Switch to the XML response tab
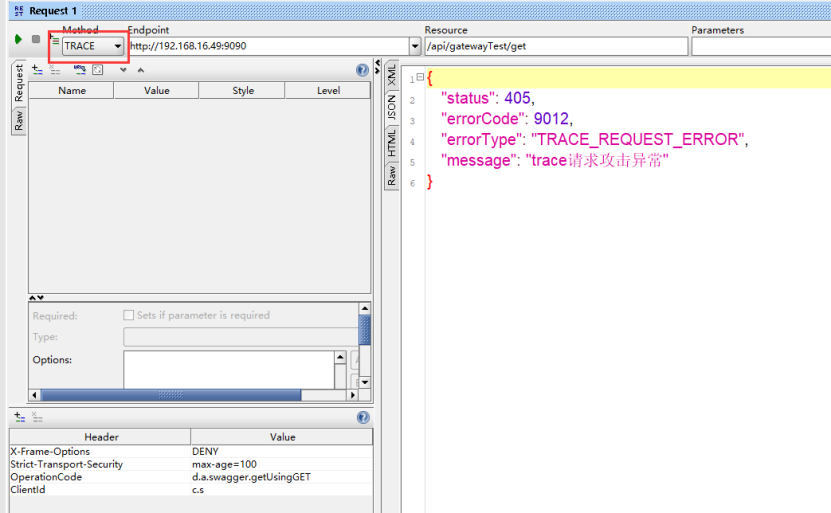831x513 pixels. pos(392,76)
